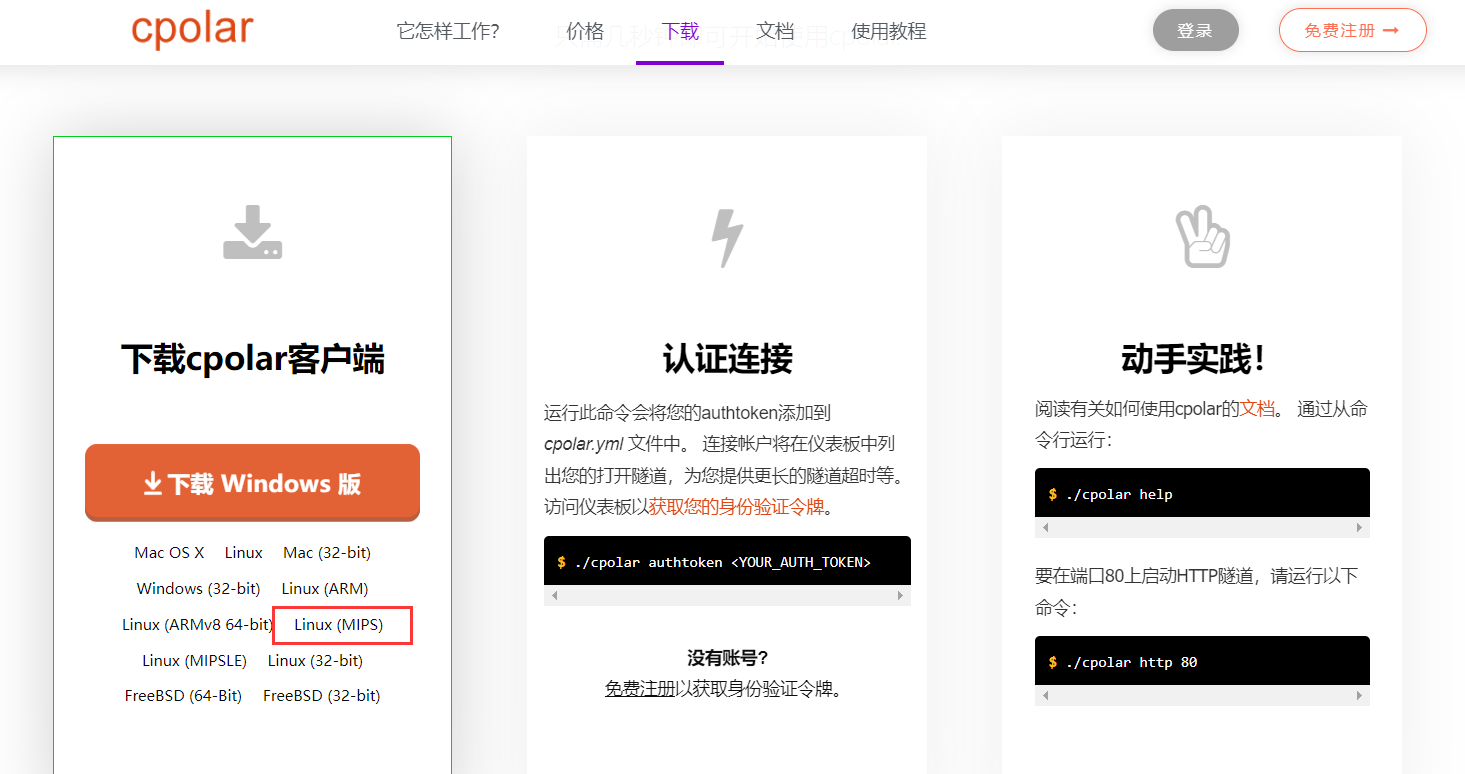
Task: Click right arrow of http 80 scrollbar
Action: click(x=1359, y=696)
